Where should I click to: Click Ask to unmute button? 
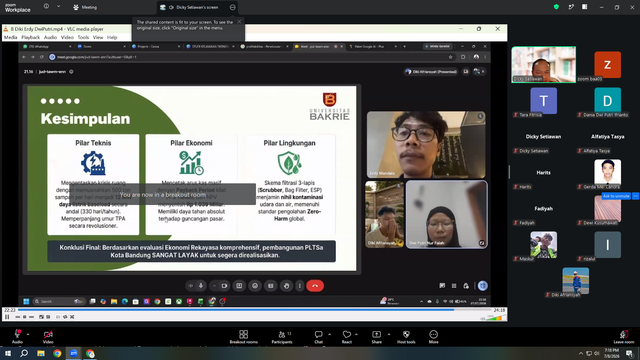pos(616,196)
